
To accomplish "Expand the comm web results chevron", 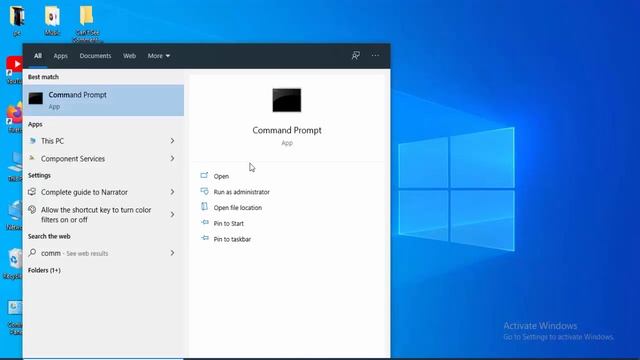I will (172, 253).
